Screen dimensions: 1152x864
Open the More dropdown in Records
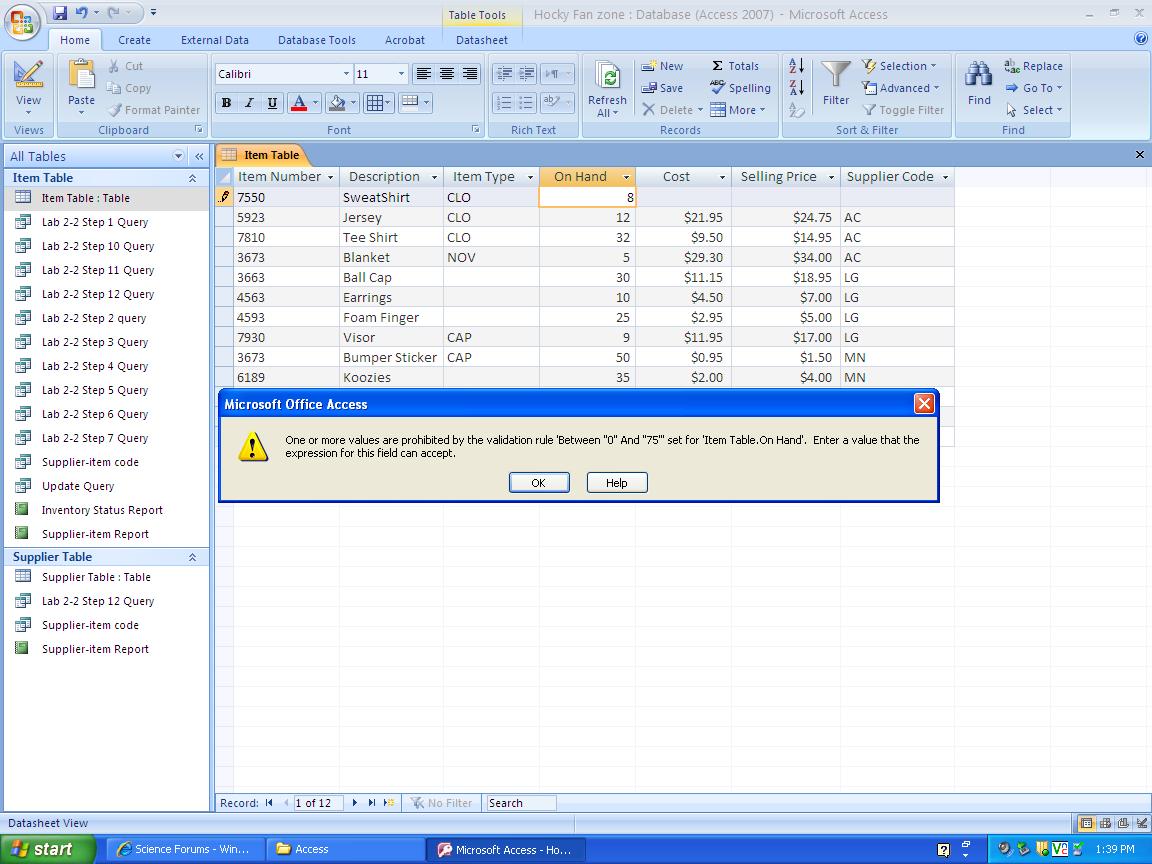point(738,110)
